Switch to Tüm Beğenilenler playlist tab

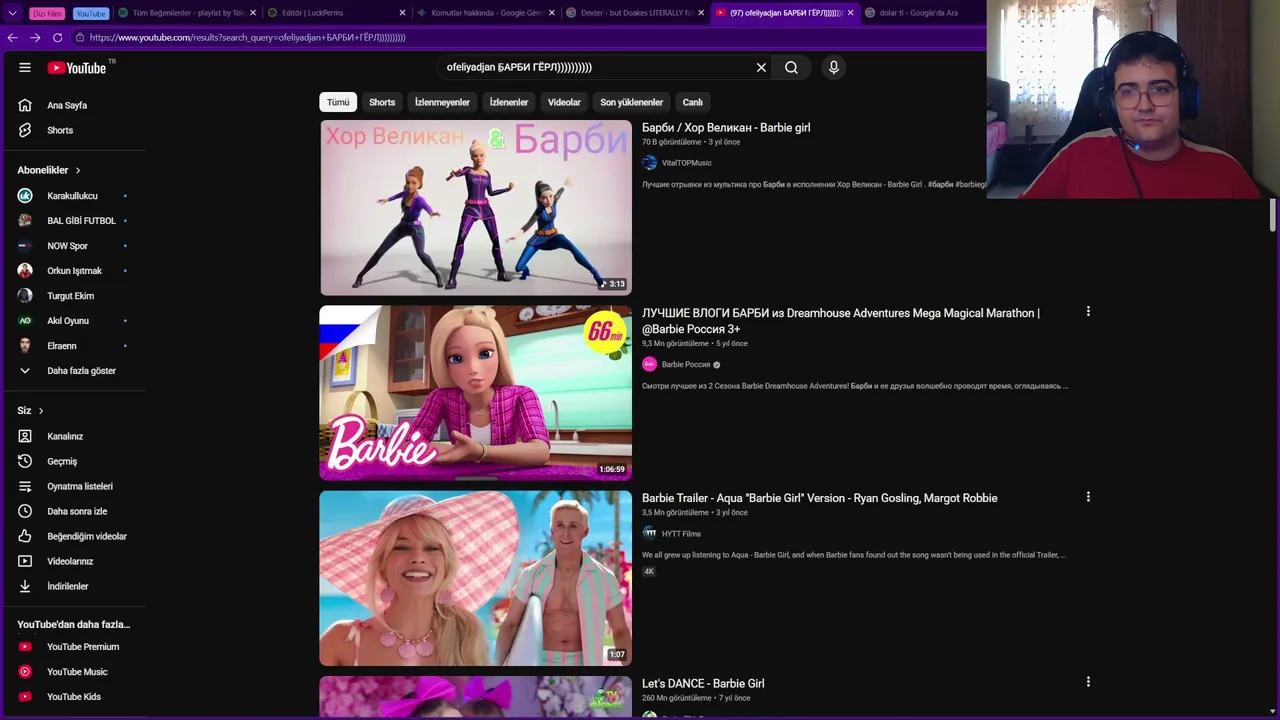(x=187, y=13)
